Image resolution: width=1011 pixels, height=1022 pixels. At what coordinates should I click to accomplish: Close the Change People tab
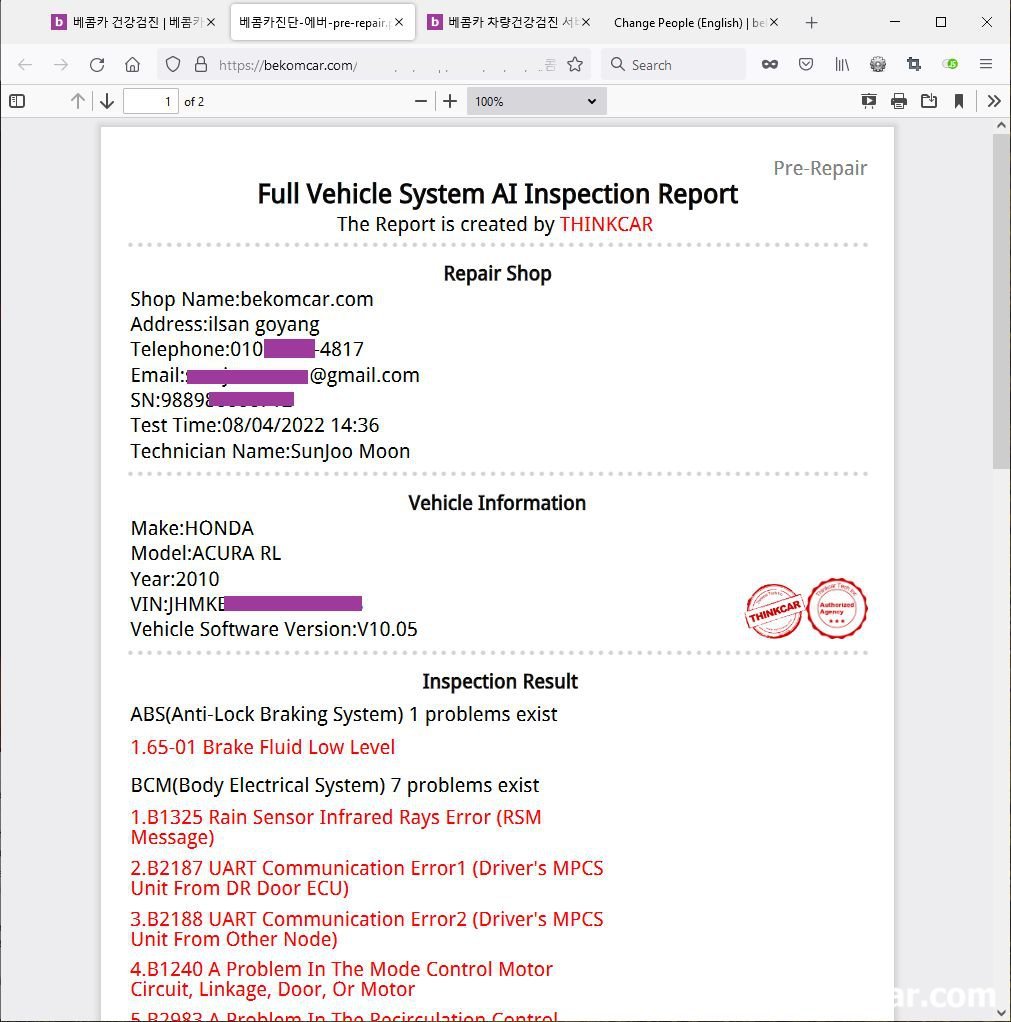point(774,22)
